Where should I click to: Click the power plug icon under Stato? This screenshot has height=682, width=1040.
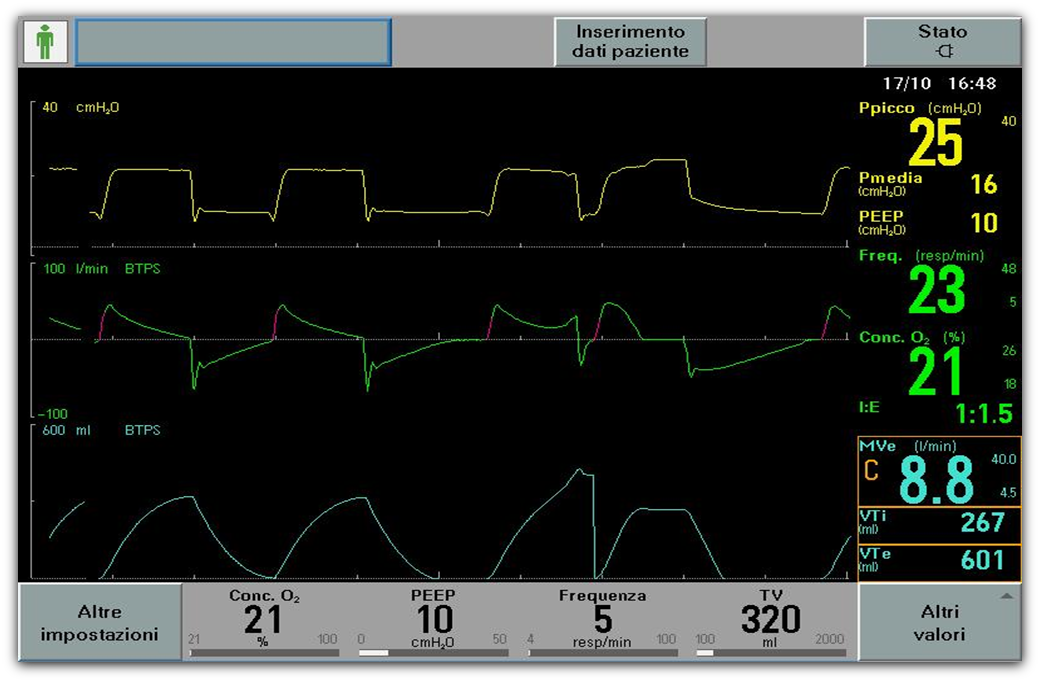(942, 52)
